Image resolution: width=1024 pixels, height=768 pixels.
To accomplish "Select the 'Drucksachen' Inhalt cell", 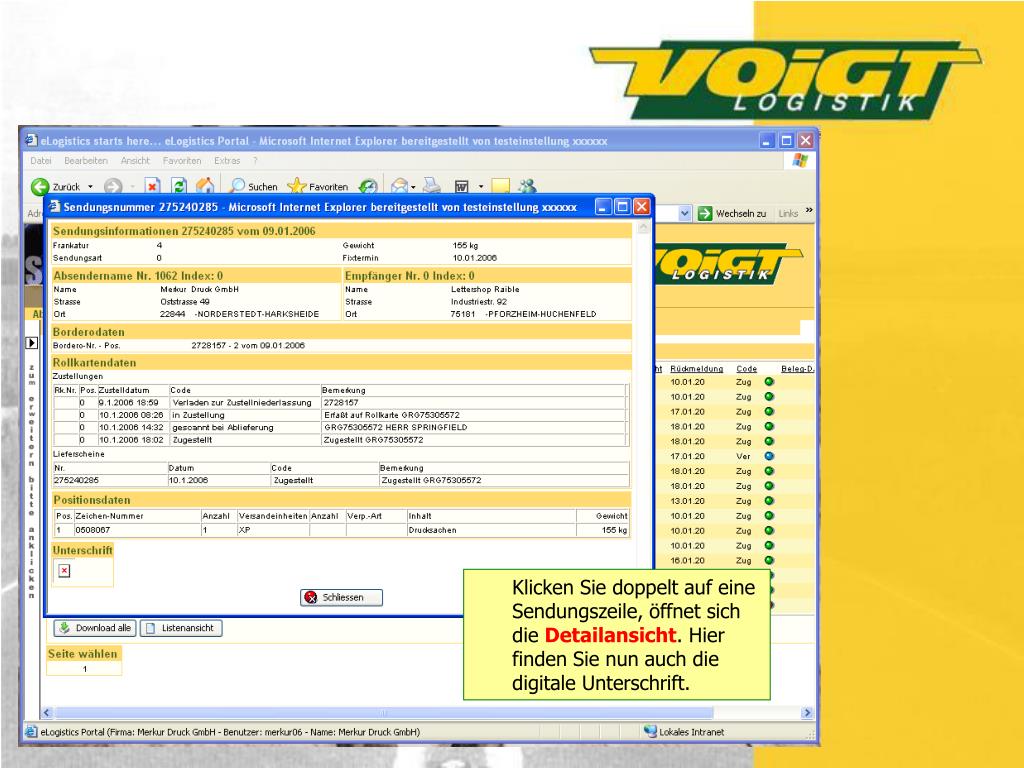I will (492, 530).
